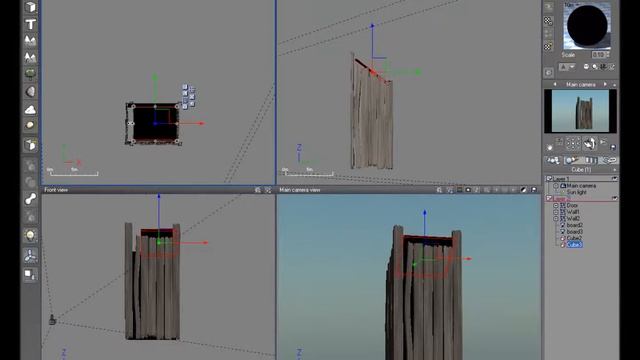The image size is (640, 360).
Task: Select the planet/sphere object tool
Action: point(30,125)
